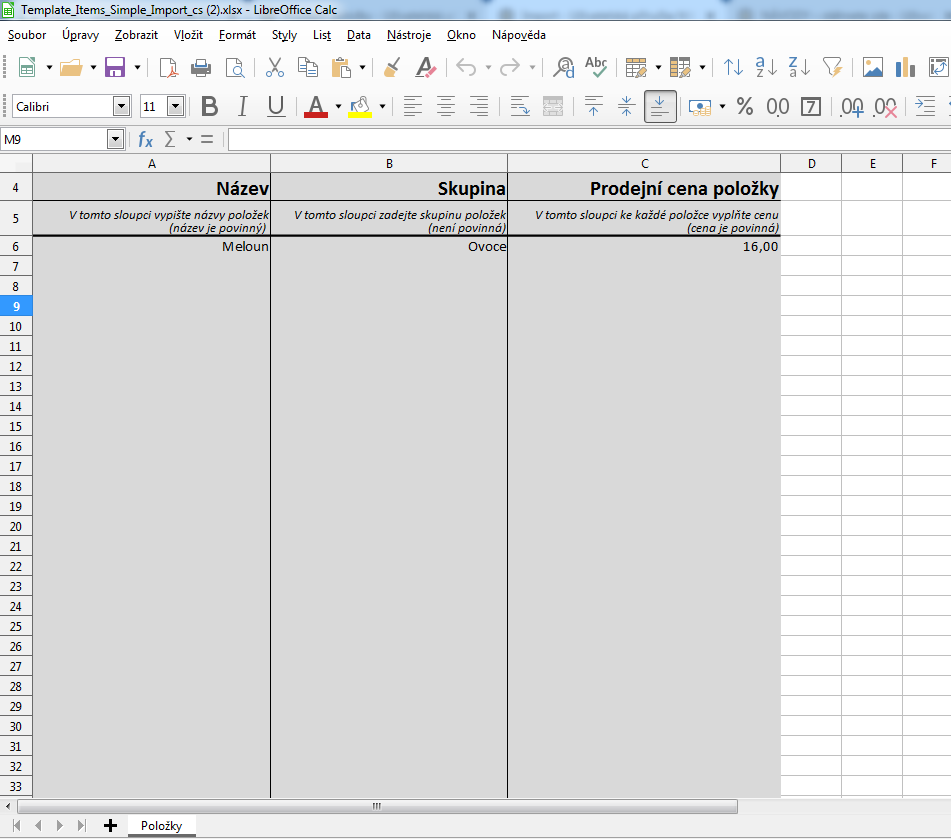Format as percent

[745, 107]
